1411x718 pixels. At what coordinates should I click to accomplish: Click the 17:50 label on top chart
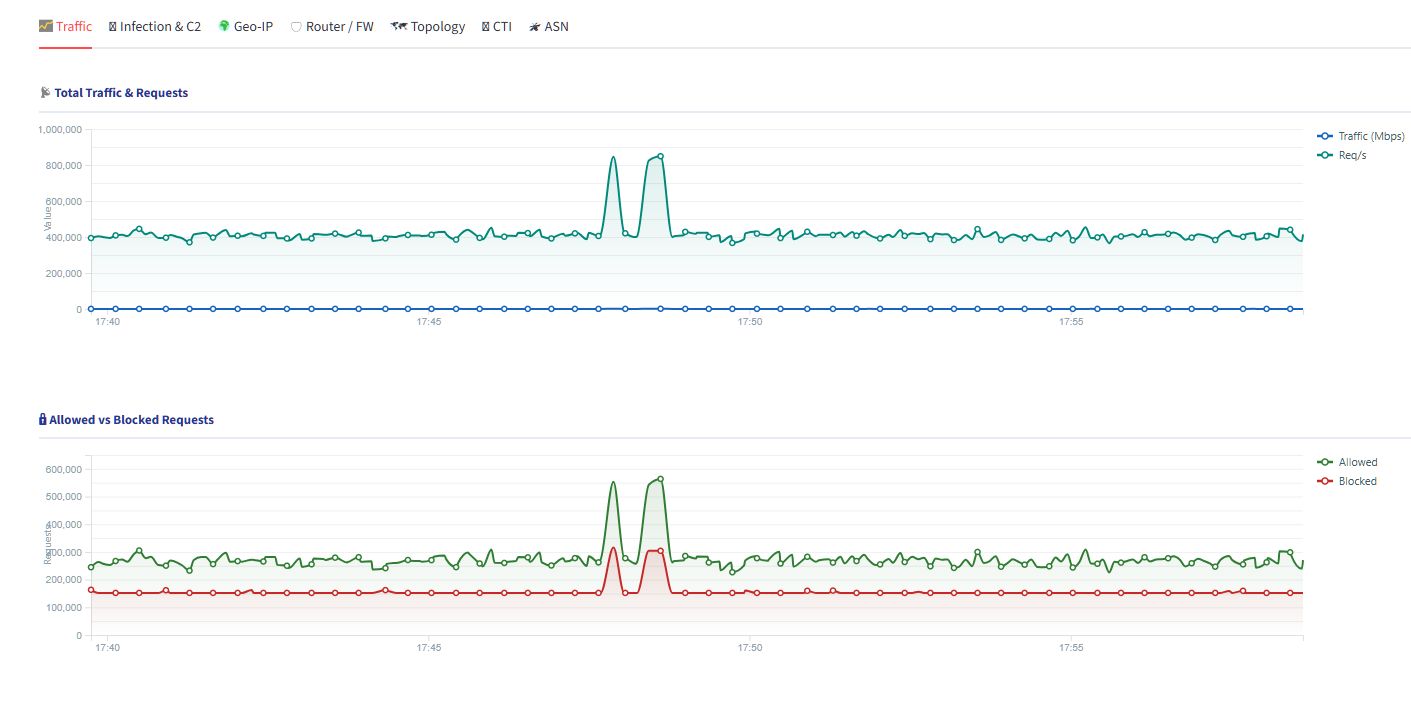pos(750,322)
